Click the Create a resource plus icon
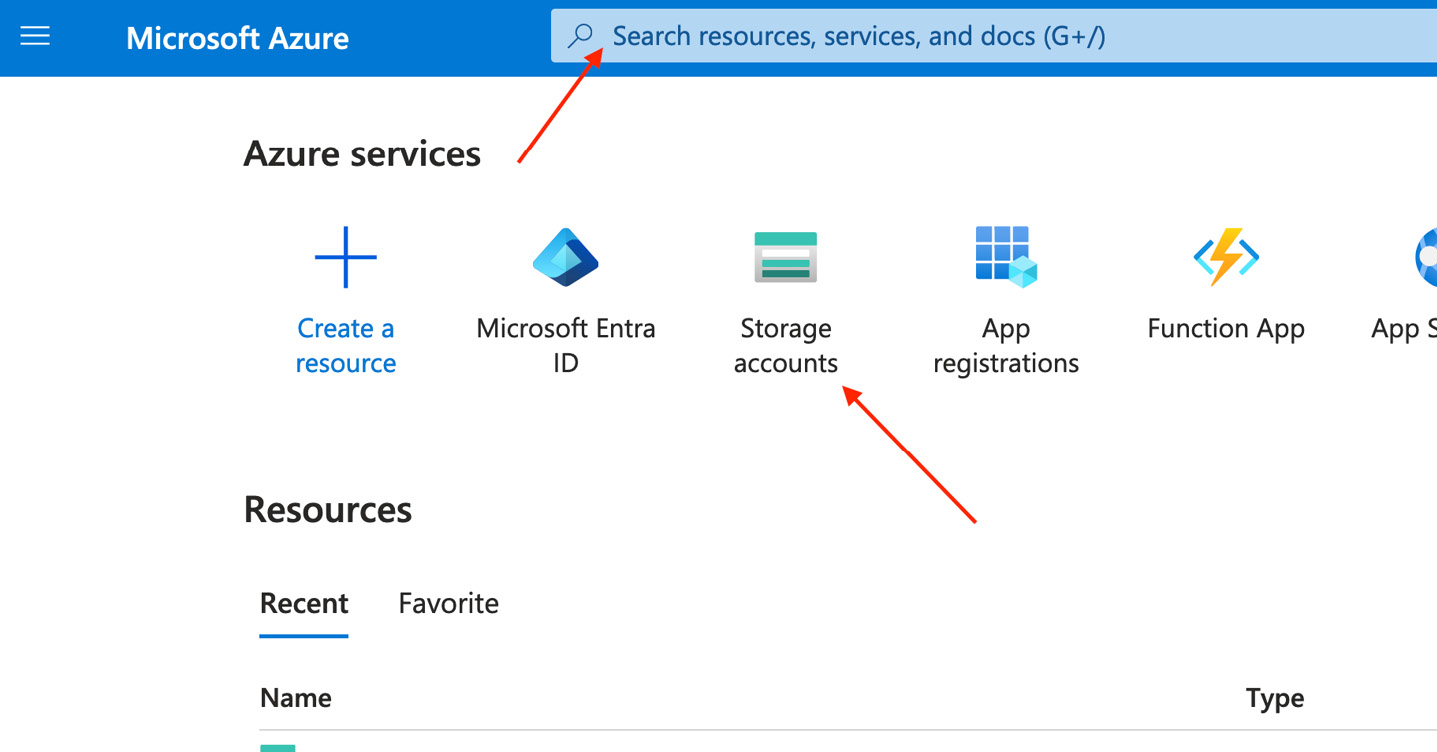 [346, 257]
